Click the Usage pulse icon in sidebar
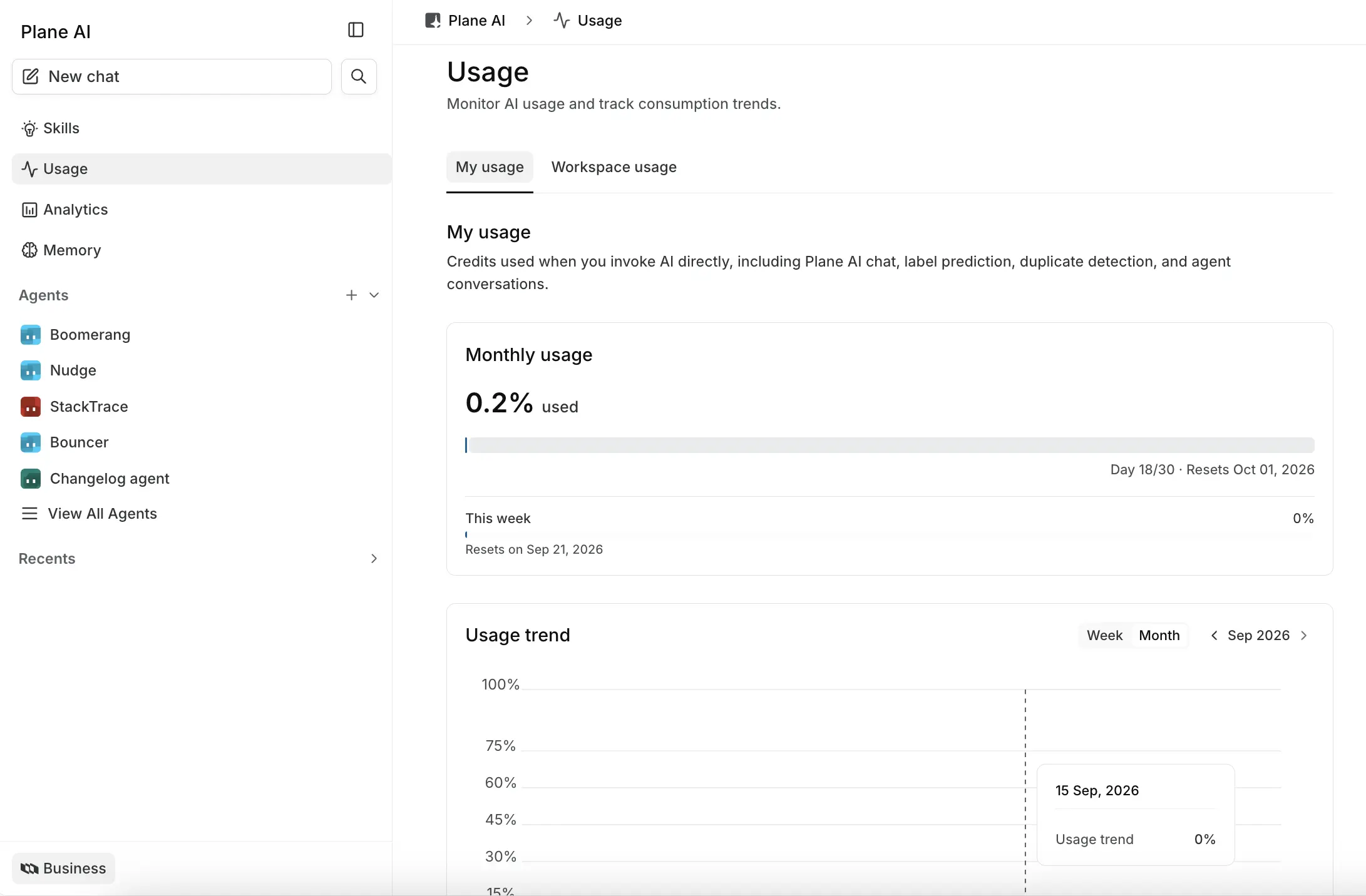 click(29, 169)
